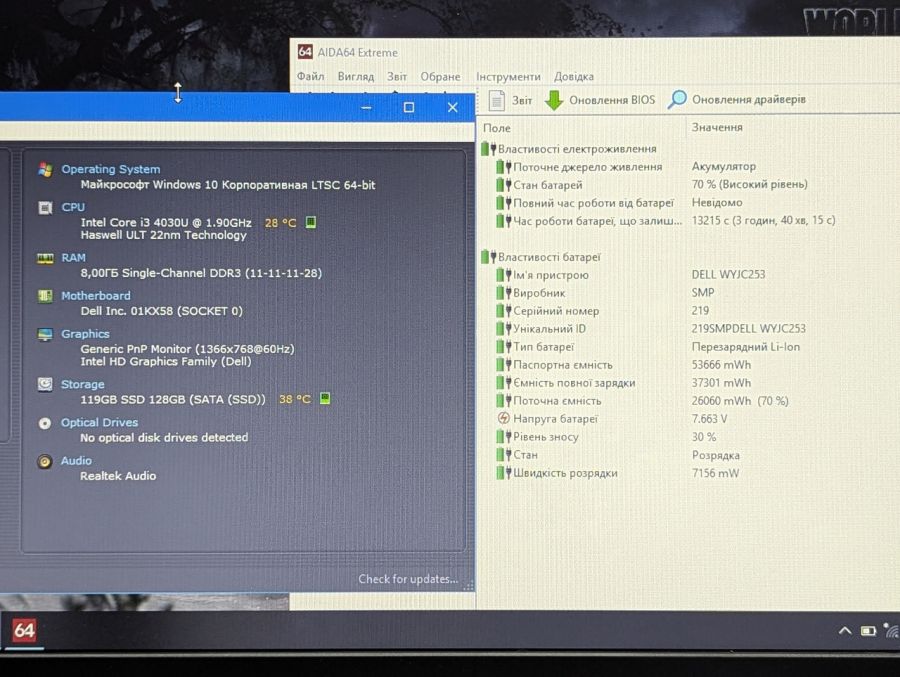Click the battery icon in system tray

[868, 631]
